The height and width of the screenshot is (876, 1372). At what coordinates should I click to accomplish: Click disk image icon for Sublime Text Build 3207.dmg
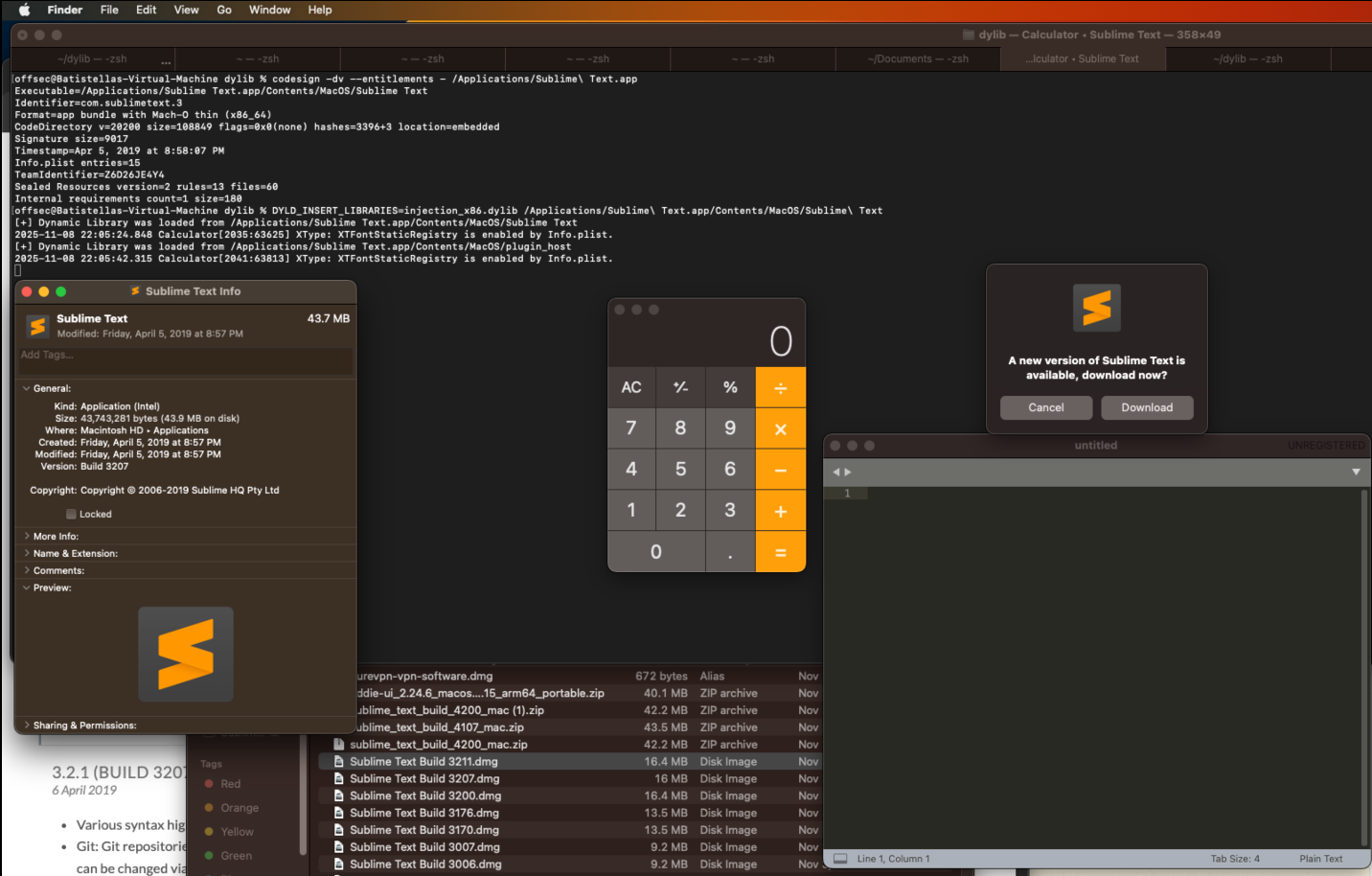tap(338, 779)
